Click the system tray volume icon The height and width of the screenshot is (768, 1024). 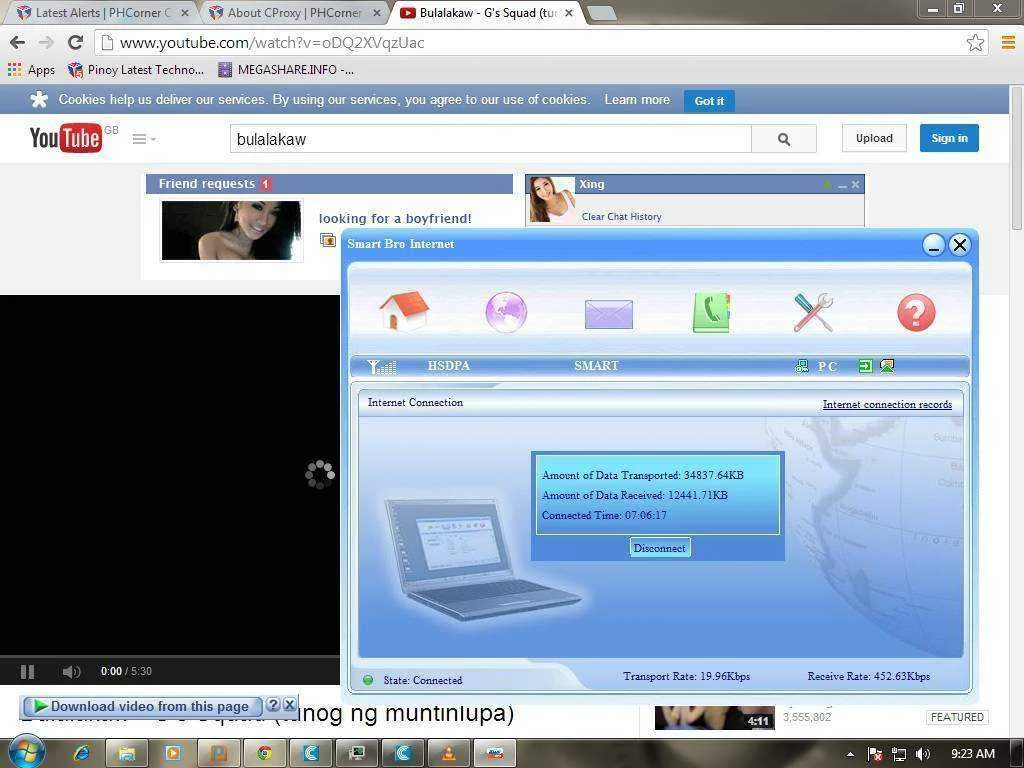923,754
